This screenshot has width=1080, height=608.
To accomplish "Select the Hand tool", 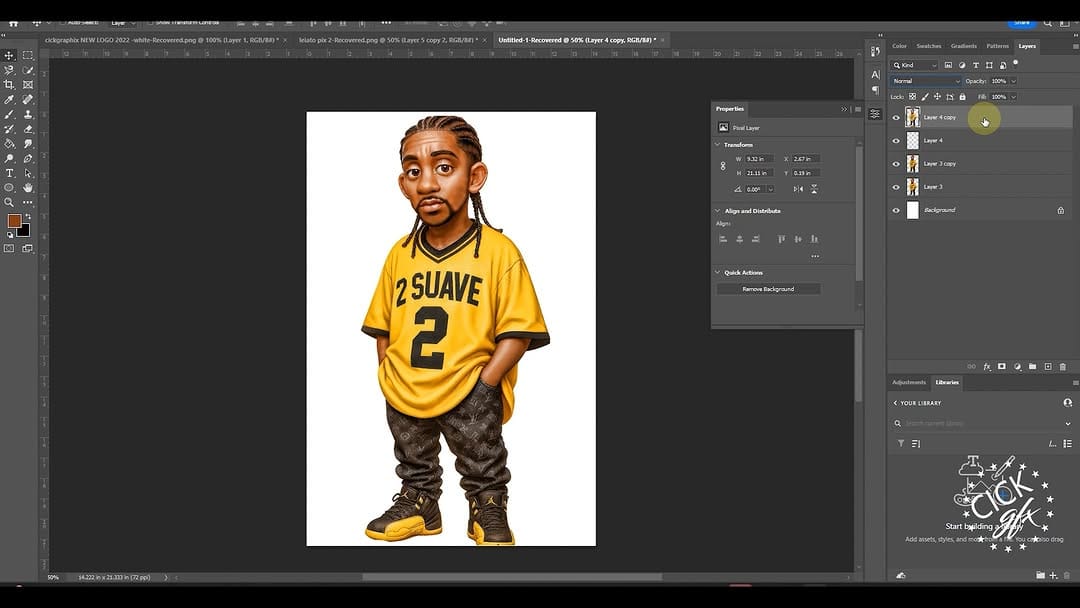I will tap(28, 187).
